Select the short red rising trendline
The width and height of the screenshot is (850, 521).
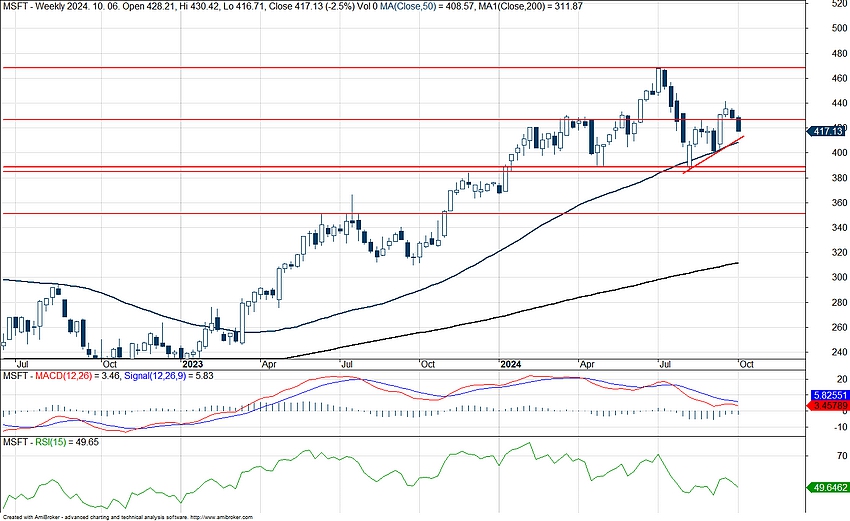(x=713, y=155)
